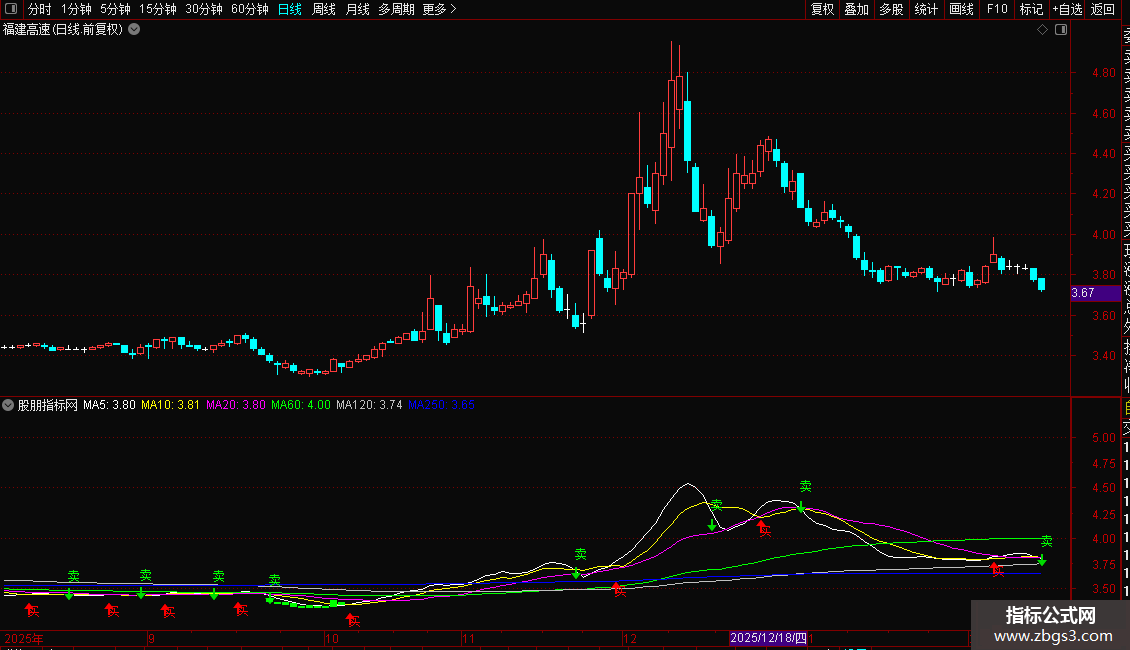
Task: Open the stock title dropdown for 福建高速
Action: 134,30
